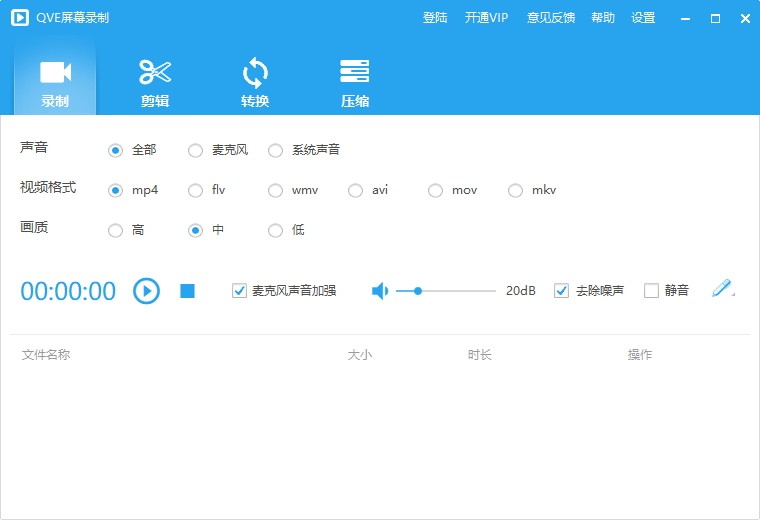Screen dimensions: 760x520
Task: Click the microphone gain slider handle
Action: tap(418, 291)
